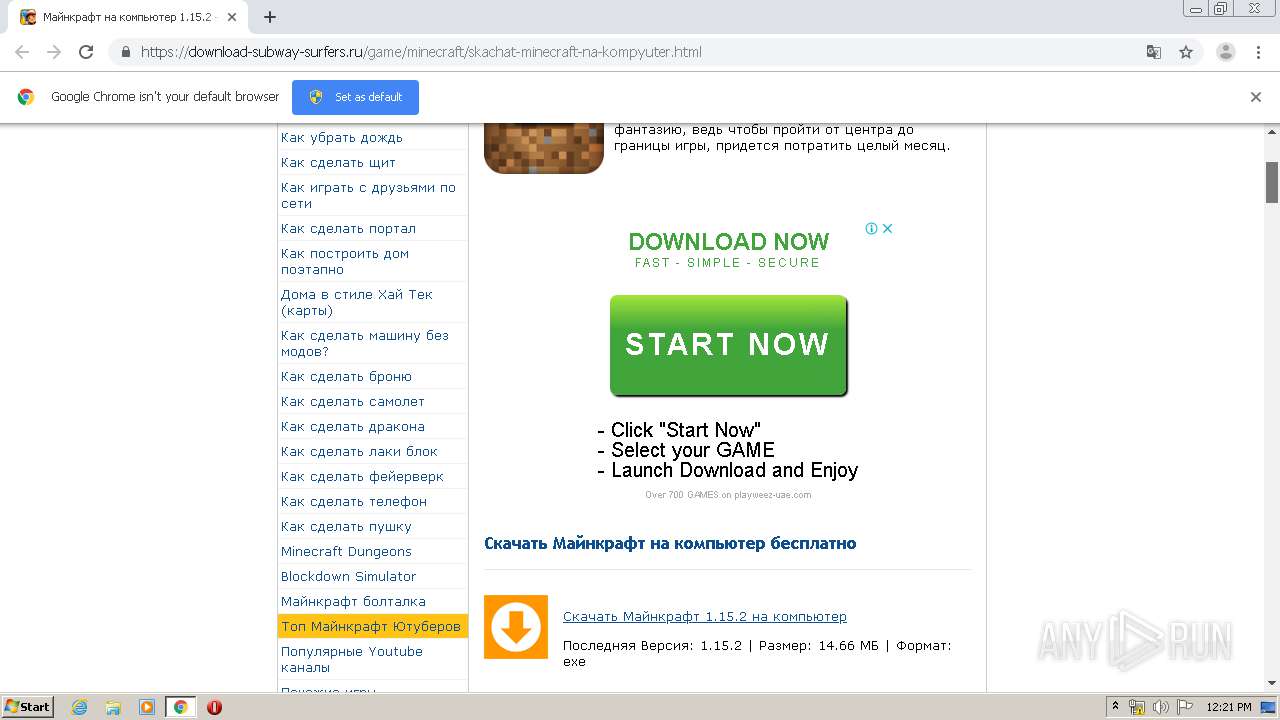Select the Майнкрафт на компьютер tab
This screenshot has width=1280, height=720.
pos(126,17)
